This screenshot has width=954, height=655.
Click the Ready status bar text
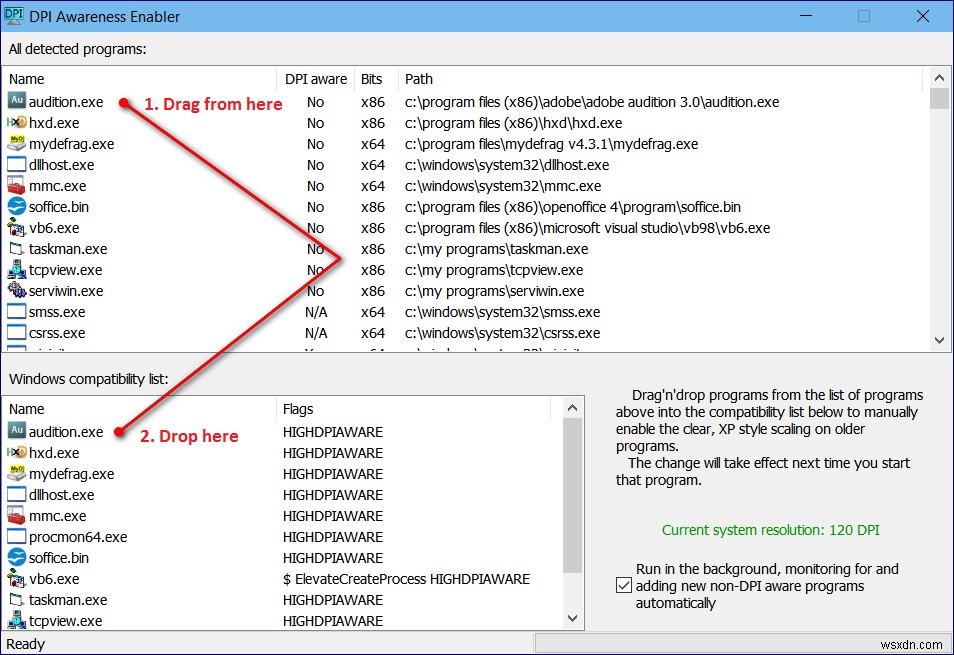26,644
